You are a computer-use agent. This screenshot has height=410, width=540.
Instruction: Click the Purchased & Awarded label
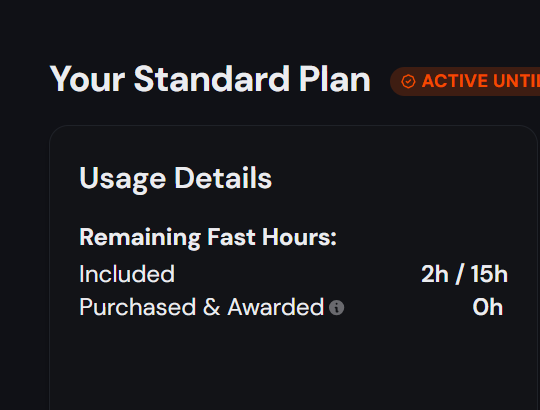point(202,307)
